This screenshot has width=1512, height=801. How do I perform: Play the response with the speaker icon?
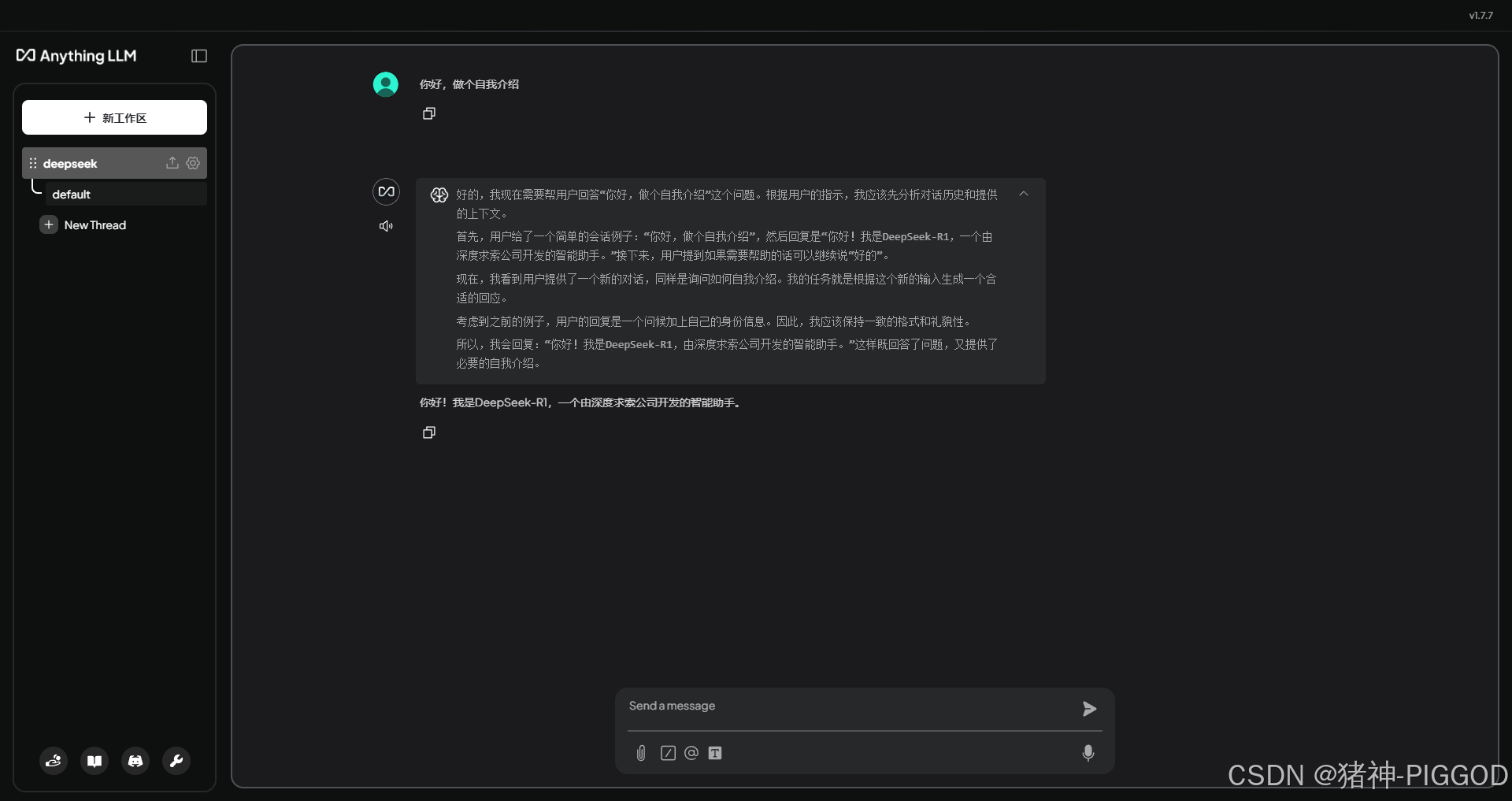pos(386,226)
